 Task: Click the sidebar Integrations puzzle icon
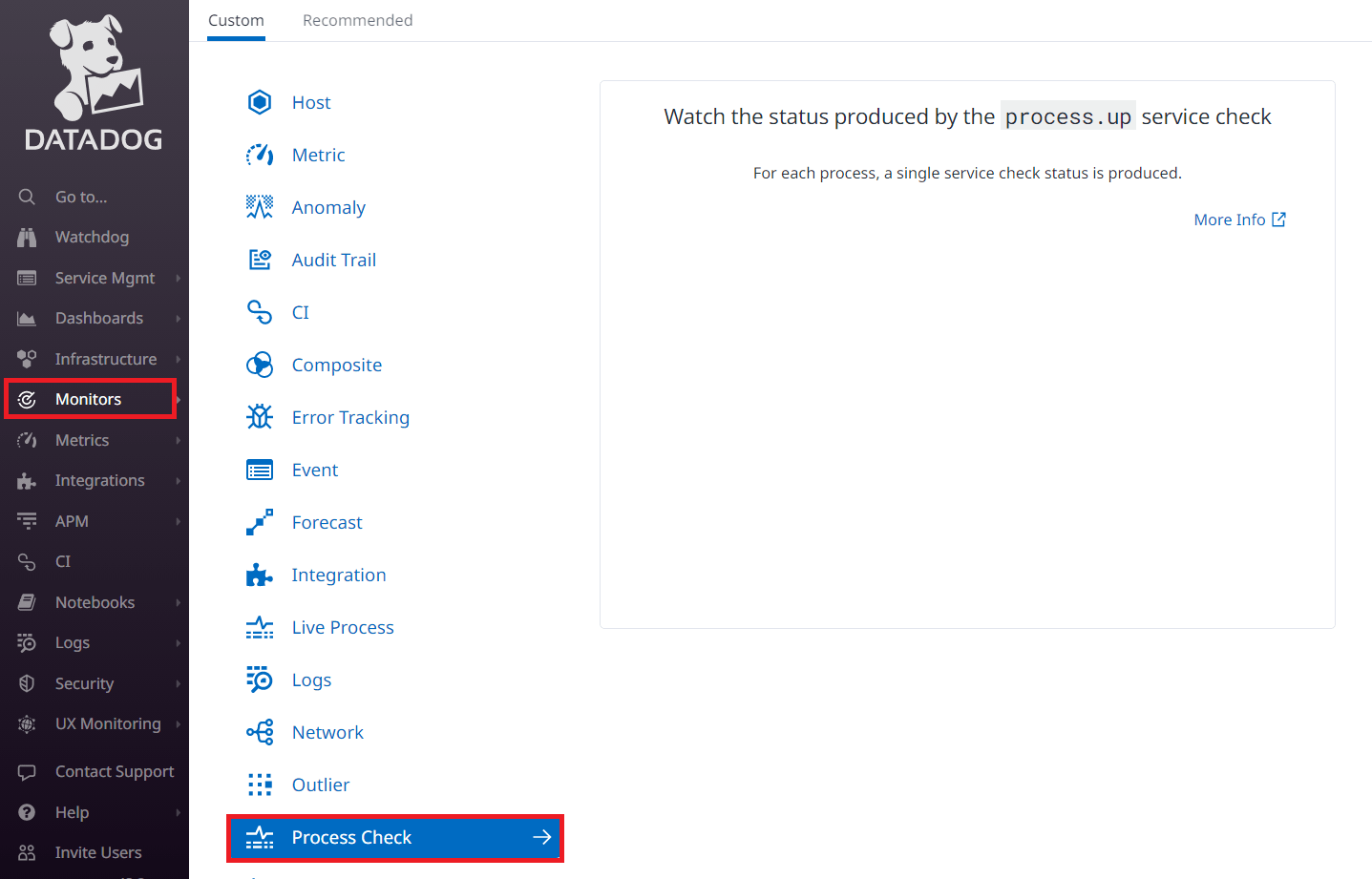pos(27,480)
